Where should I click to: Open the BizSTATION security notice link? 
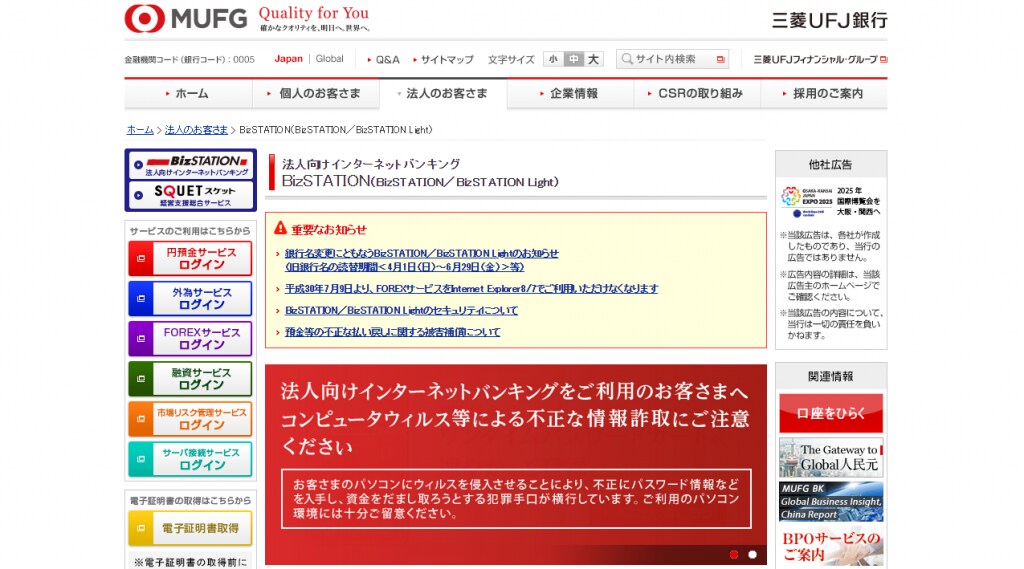[x=401, y=310]
